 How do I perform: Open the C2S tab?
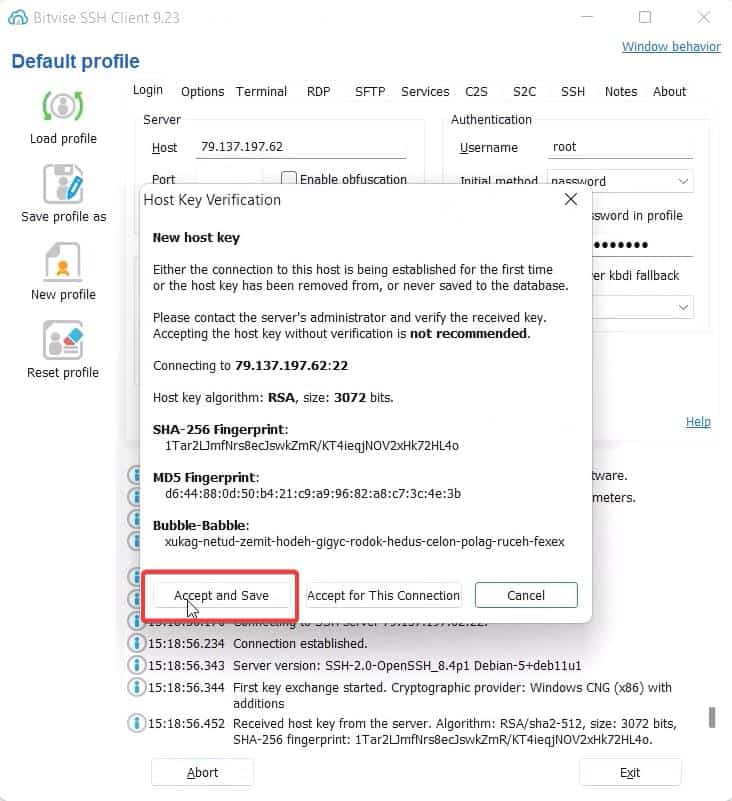tap(476, 91)
